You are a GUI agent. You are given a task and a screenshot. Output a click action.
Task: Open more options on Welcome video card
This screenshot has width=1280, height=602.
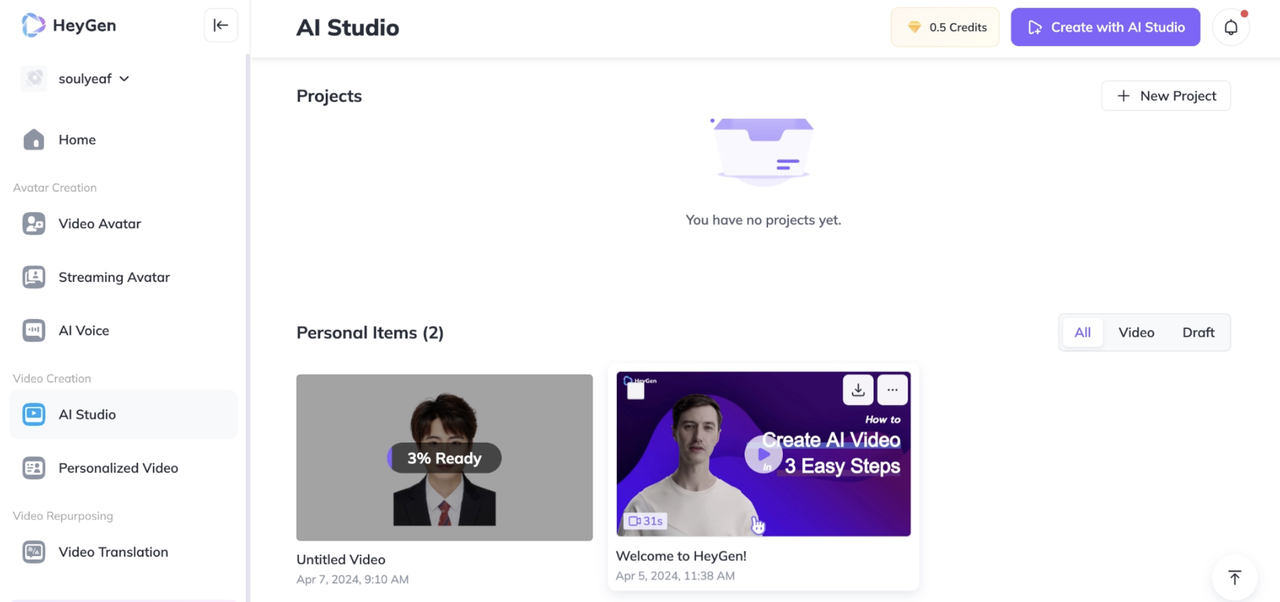click(892, 390)
